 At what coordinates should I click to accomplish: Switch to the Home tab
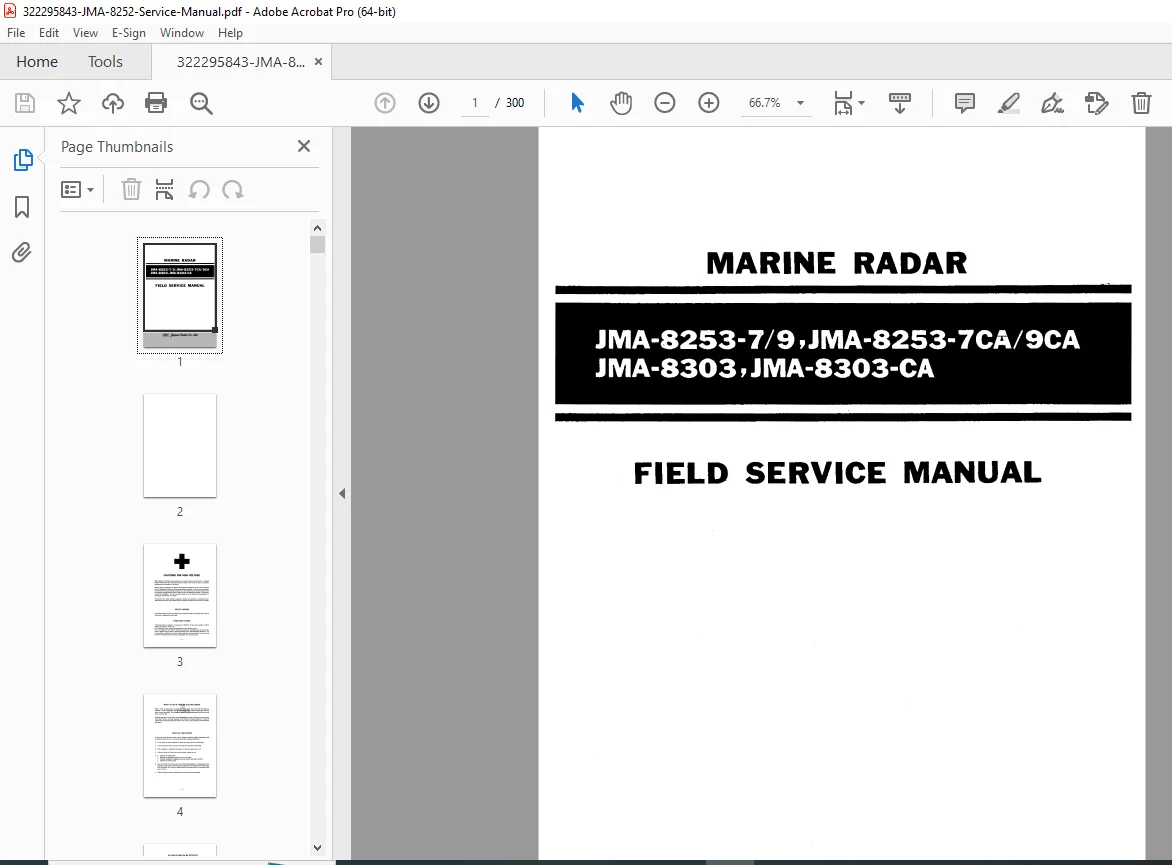pyautogui.click(x=37, y=62)
